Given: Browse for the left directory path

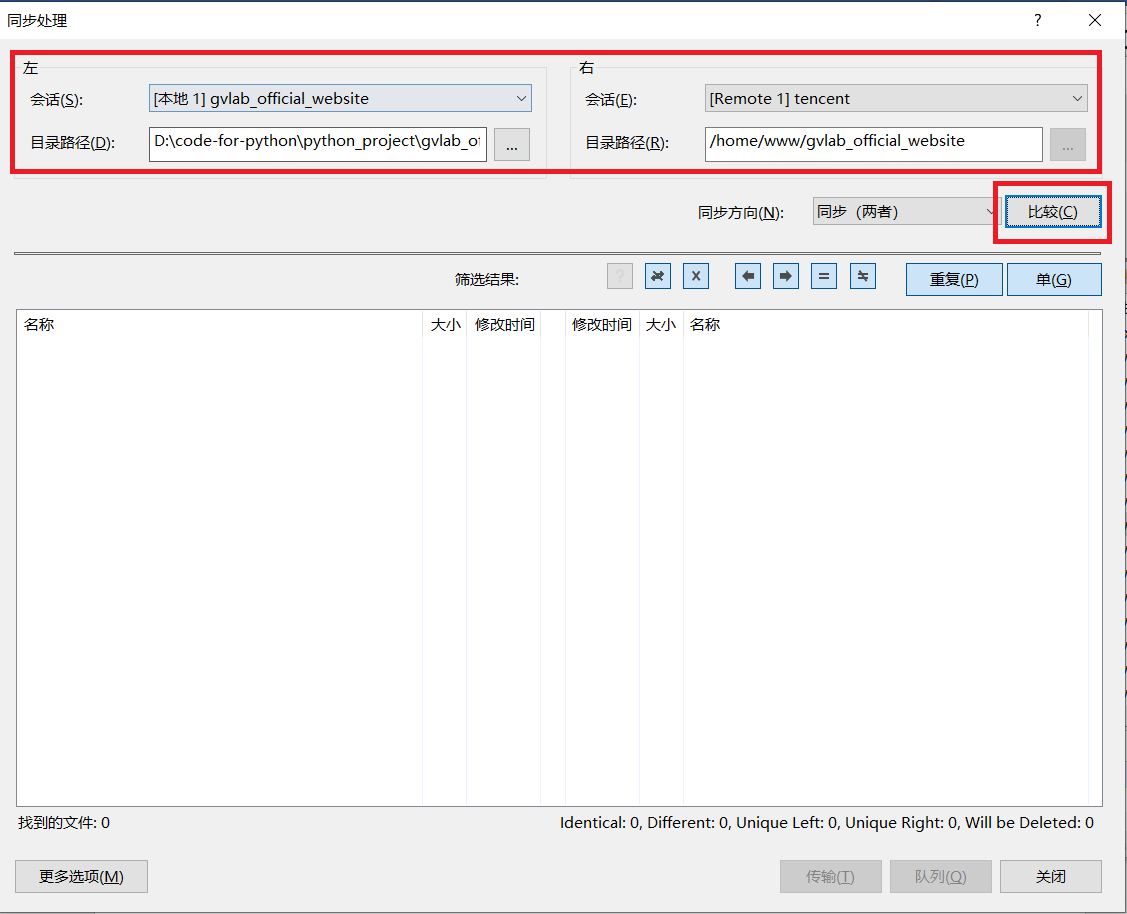Looking at the screenshot, I should [512, 144].
